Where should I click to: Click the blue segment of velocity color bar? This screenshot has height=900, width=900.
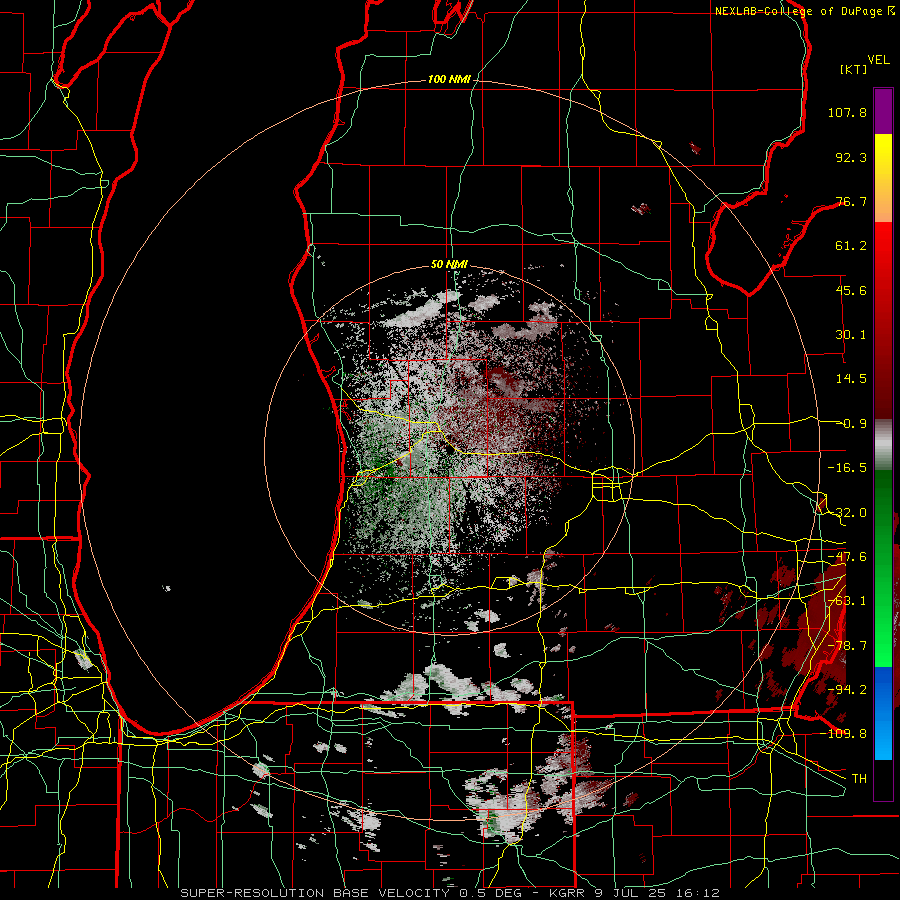click(883, 713)
